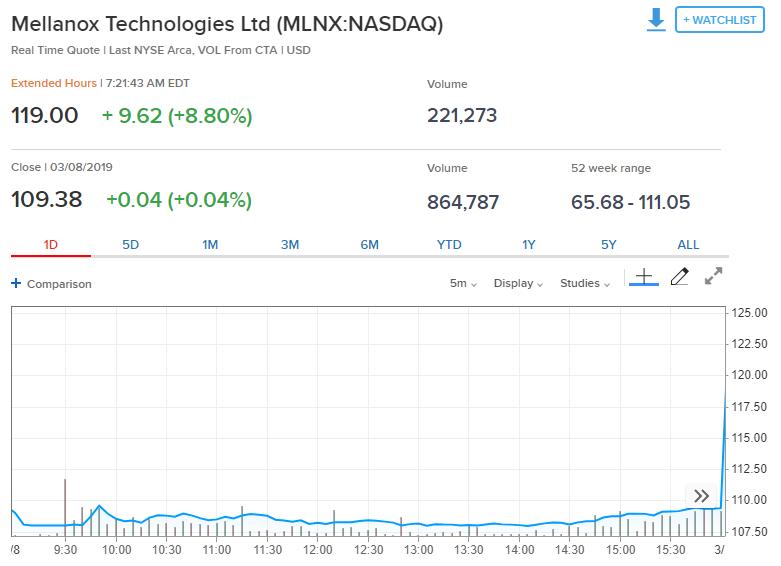Open the Display dropdown menu
The width and height of the screenshot is (781, 566).
coord(518,283)
